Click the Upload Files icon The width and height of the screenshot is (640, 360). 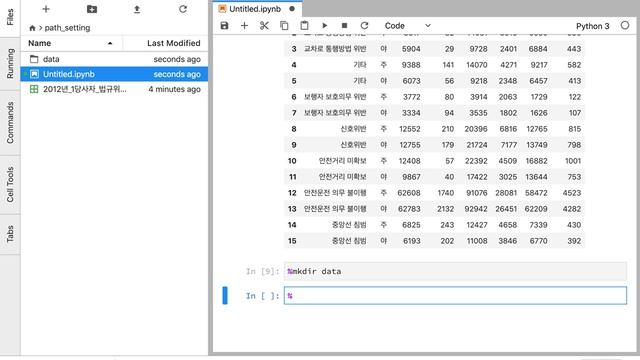click(137, 9)
